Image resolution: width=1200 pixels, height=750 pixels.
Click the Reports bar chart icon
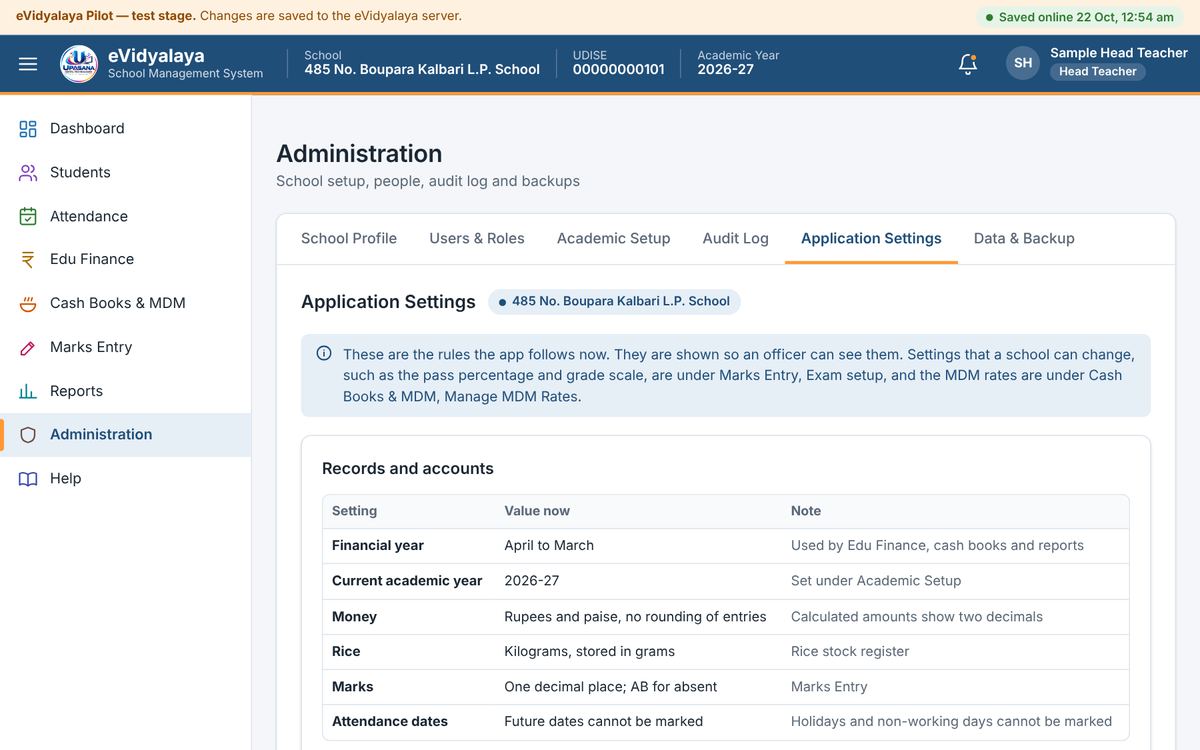28,391
